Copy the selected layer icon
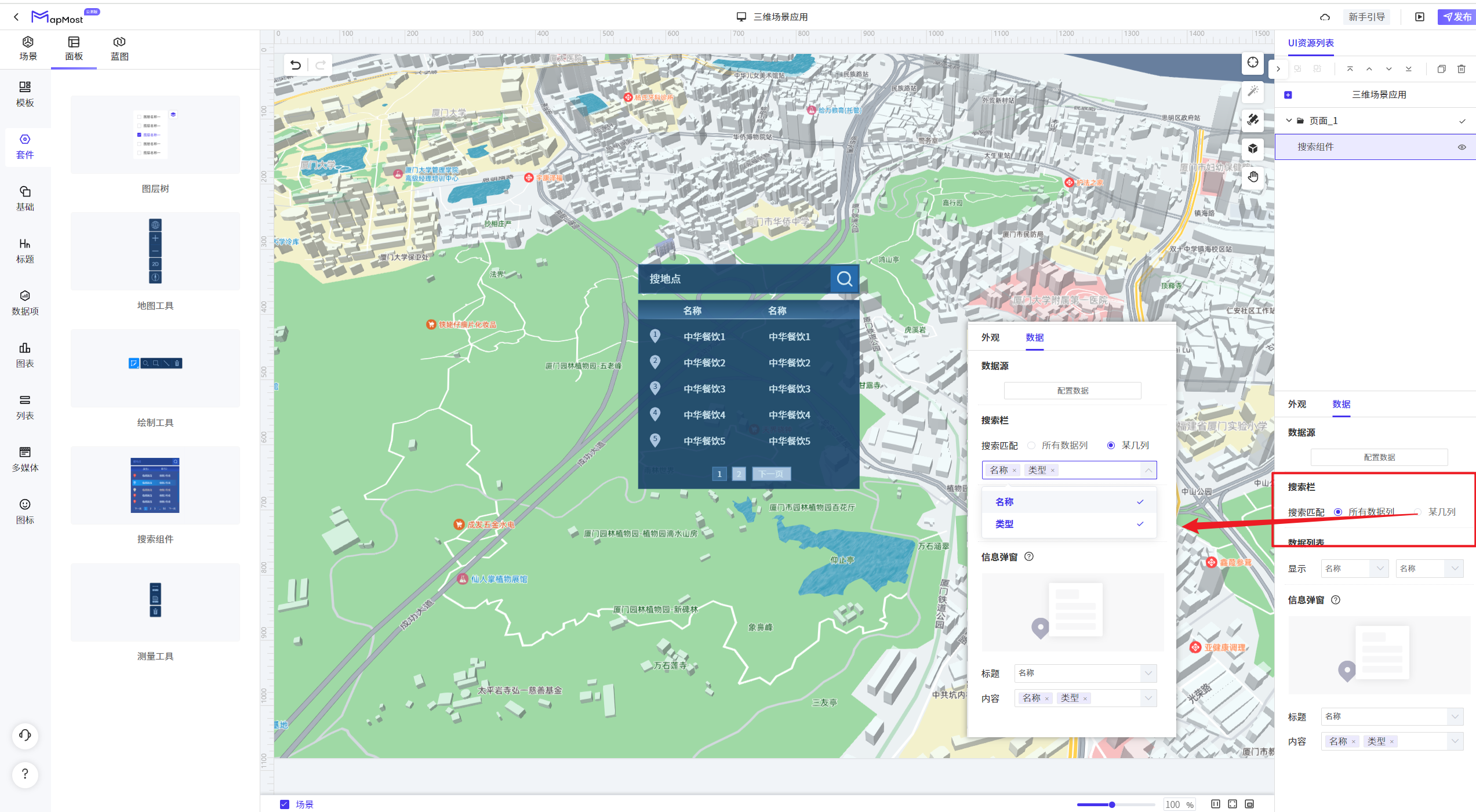This screenshot has height=812, width=1476. coord(1442,69)
